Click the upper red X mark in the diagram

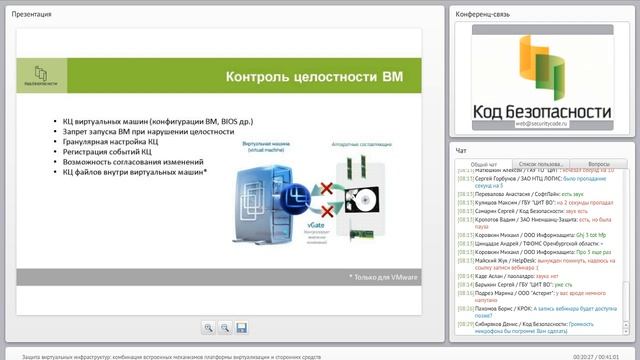[327, 189]
